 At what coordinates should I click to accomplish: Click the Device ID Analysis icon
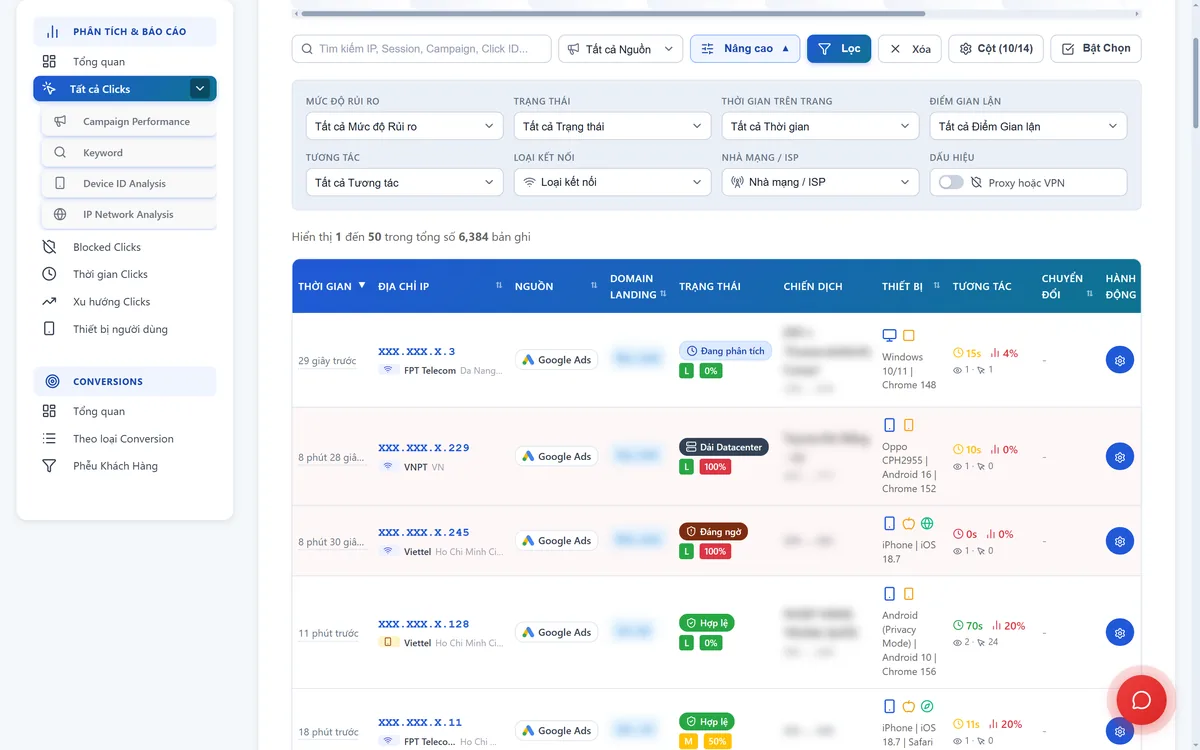[60, 184]
